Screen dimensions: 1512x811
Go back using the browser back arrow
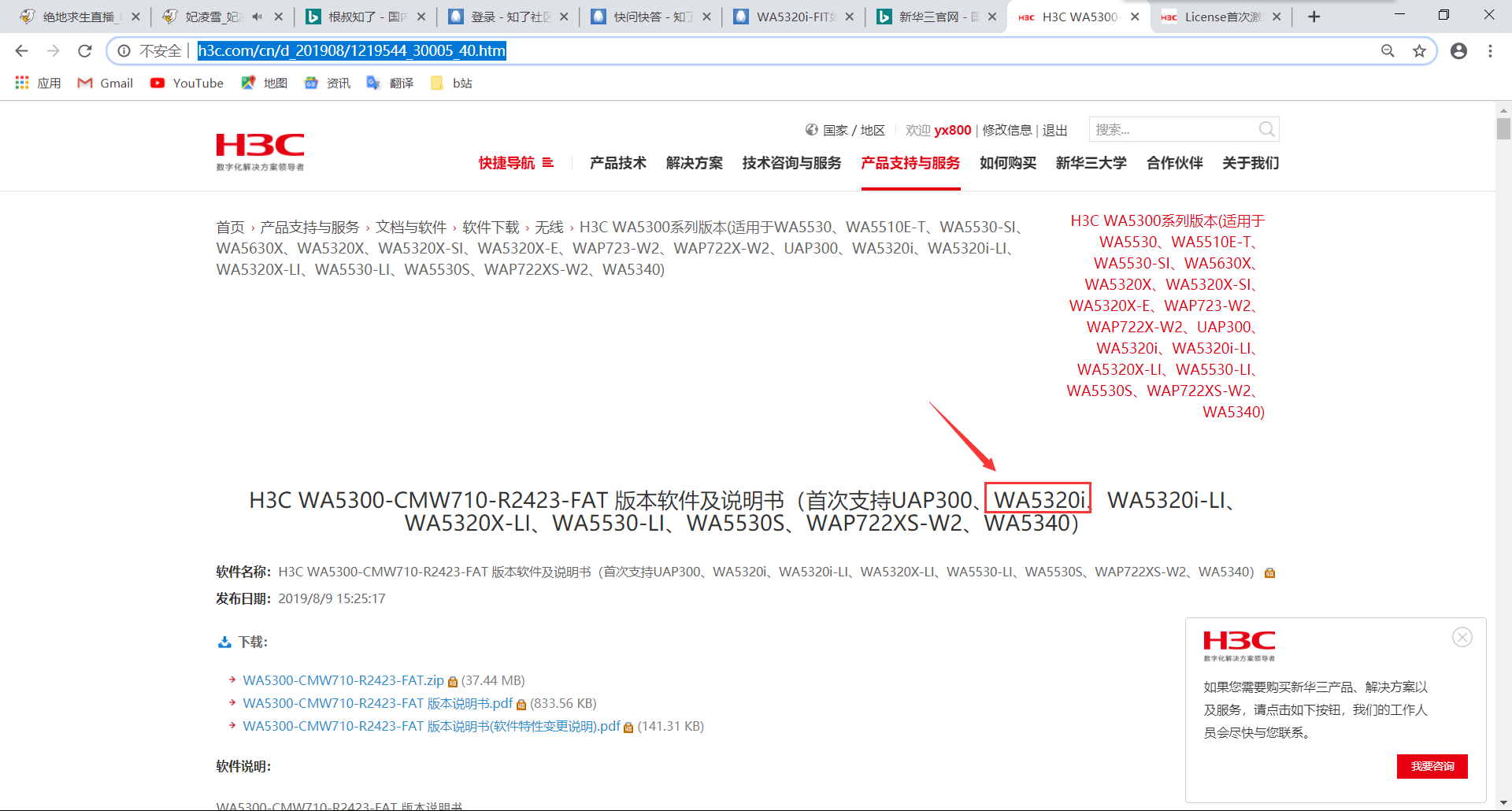(x=21, y=51)
